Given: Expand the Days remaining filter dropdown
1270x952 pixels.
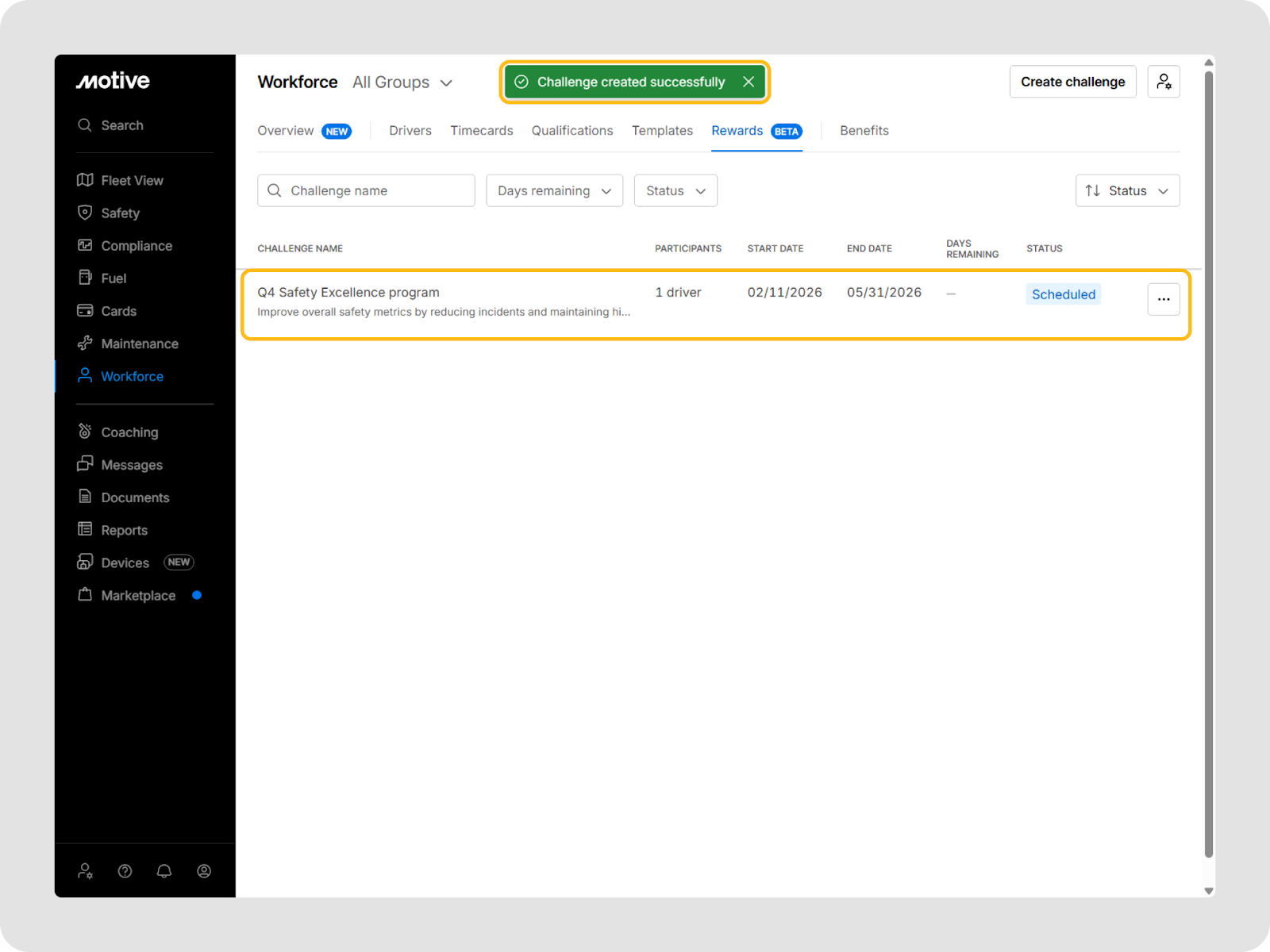Looking at the screenshot, I should click(x=554, y=191).
